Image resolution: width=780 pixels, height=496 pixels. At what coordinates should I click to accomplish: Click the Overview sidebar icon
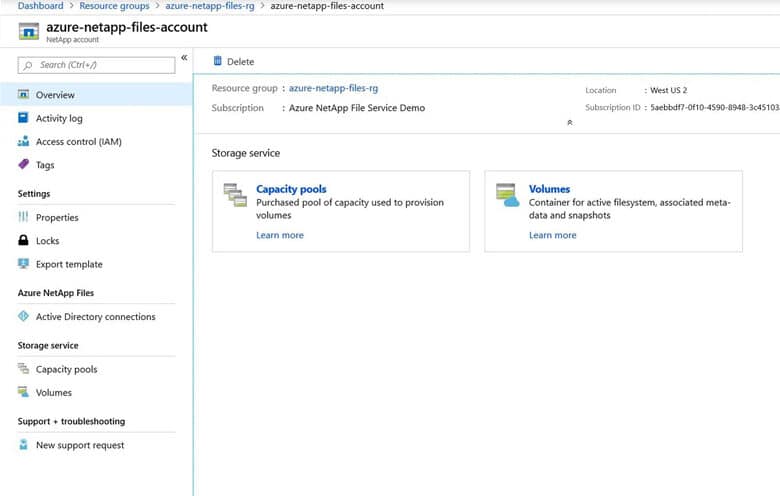pos(23,94)
